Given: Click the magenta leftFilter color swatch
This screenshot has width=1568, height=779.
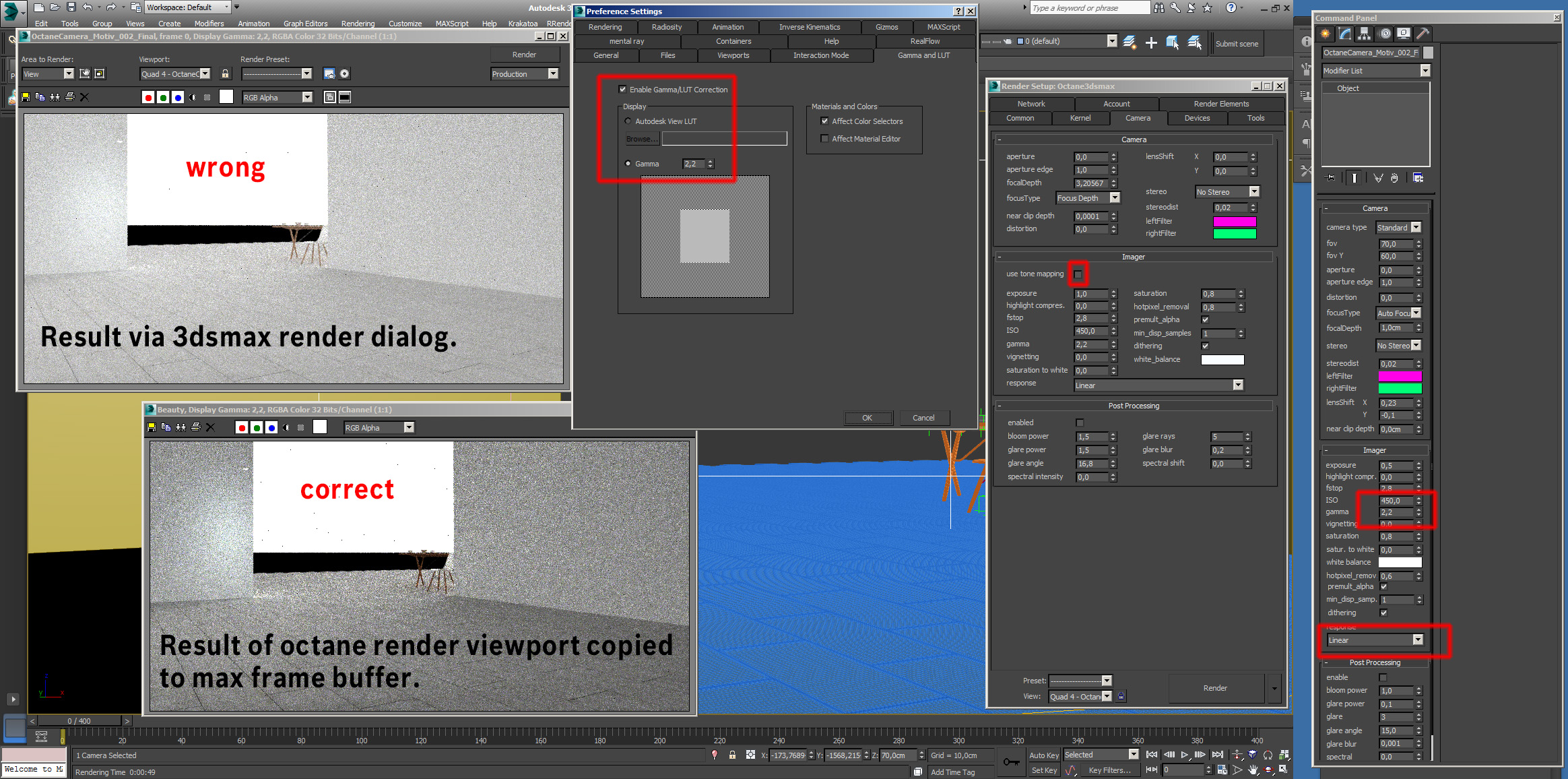Looking at the screenshot, I should click(1234, 221).
